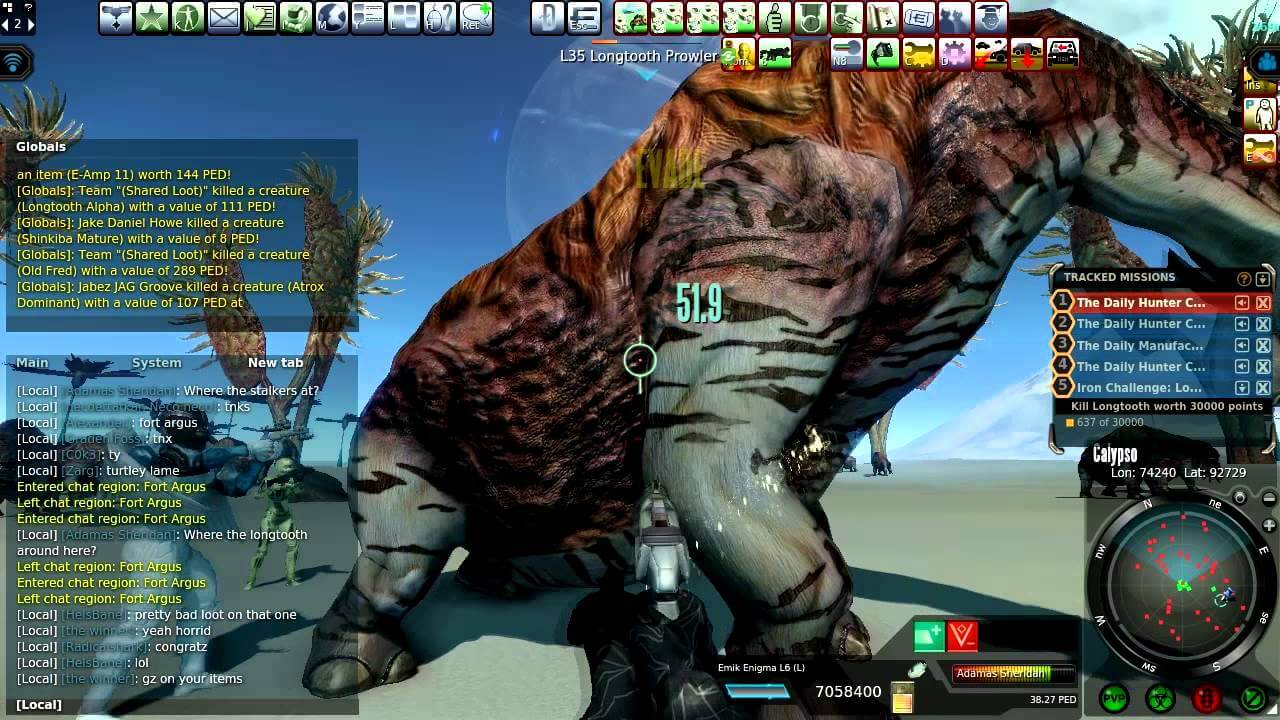Open the action library icon labeled L
This screenshot has width=1280, height=720.
404,17
